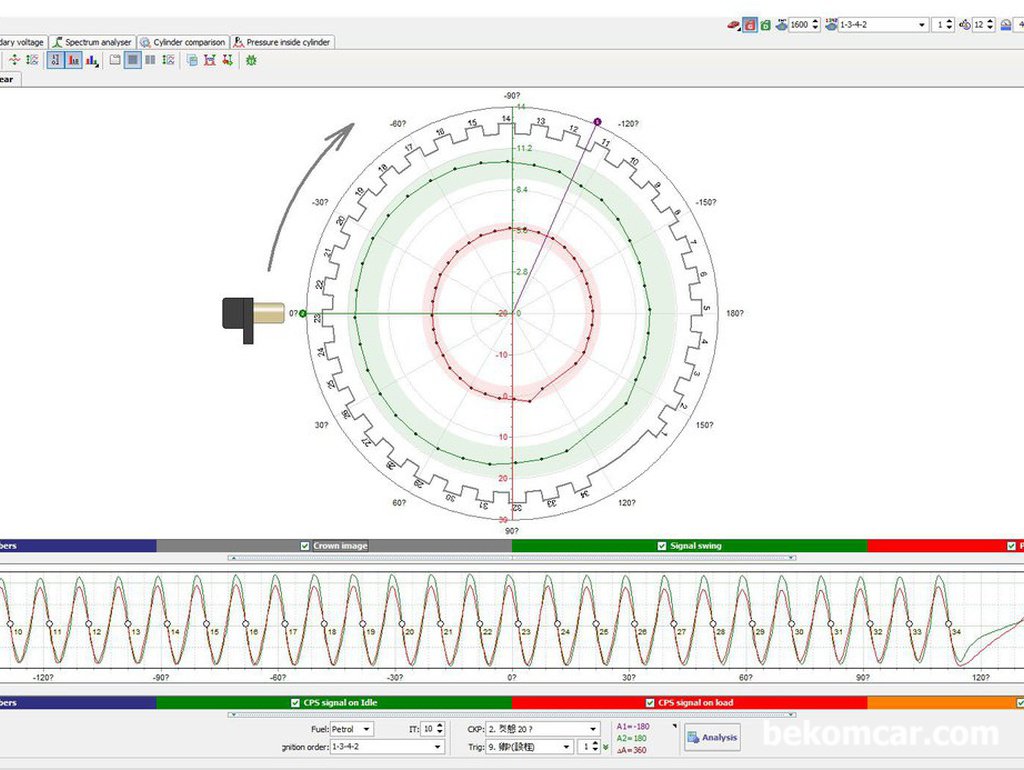Click the green D diesel icon
This screenshot has height=770, width=1024.
[x=765, y=25]
